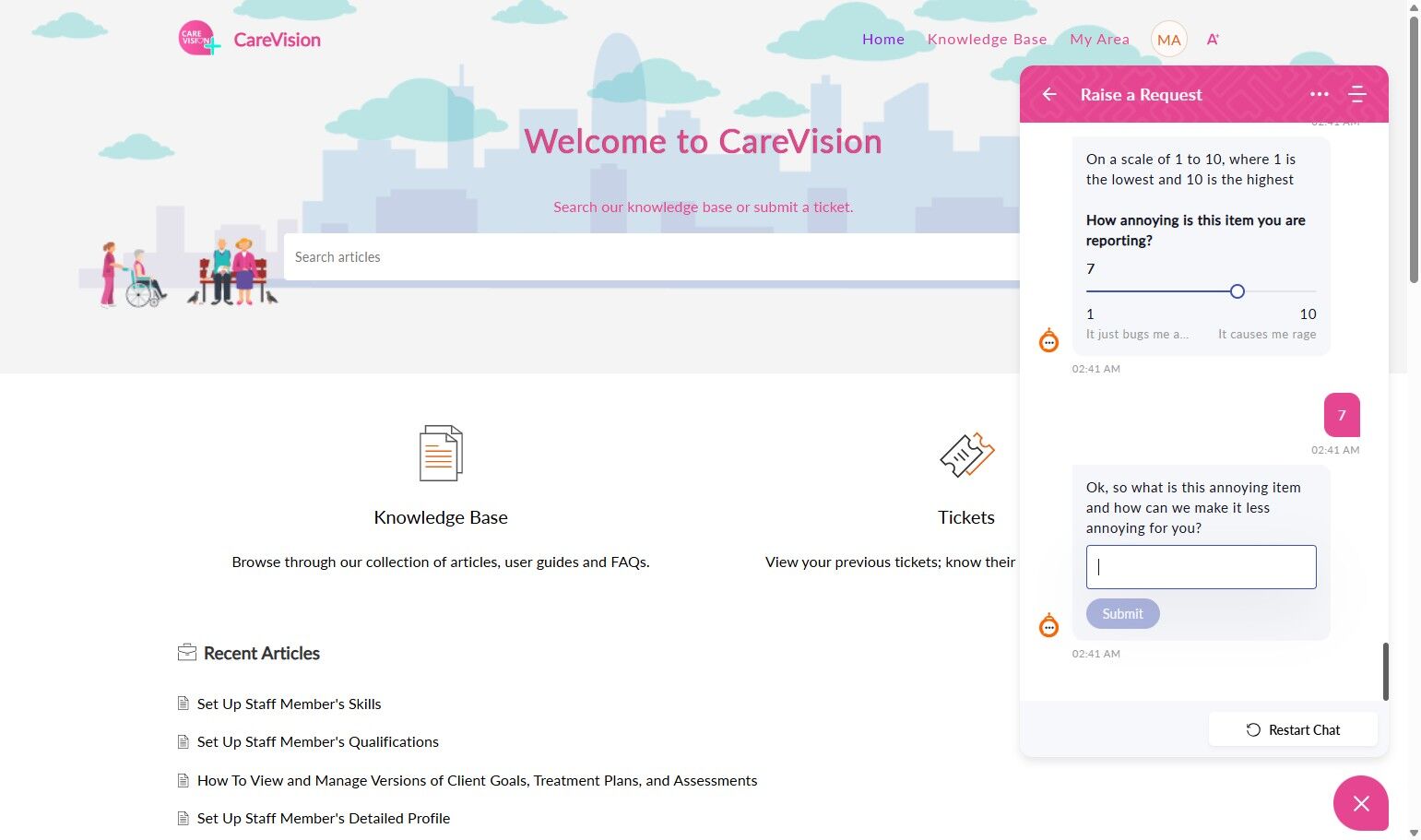Screen dimensions: 1421x840
Task: Click the CareVision logo icon
Action: point(199,39)
